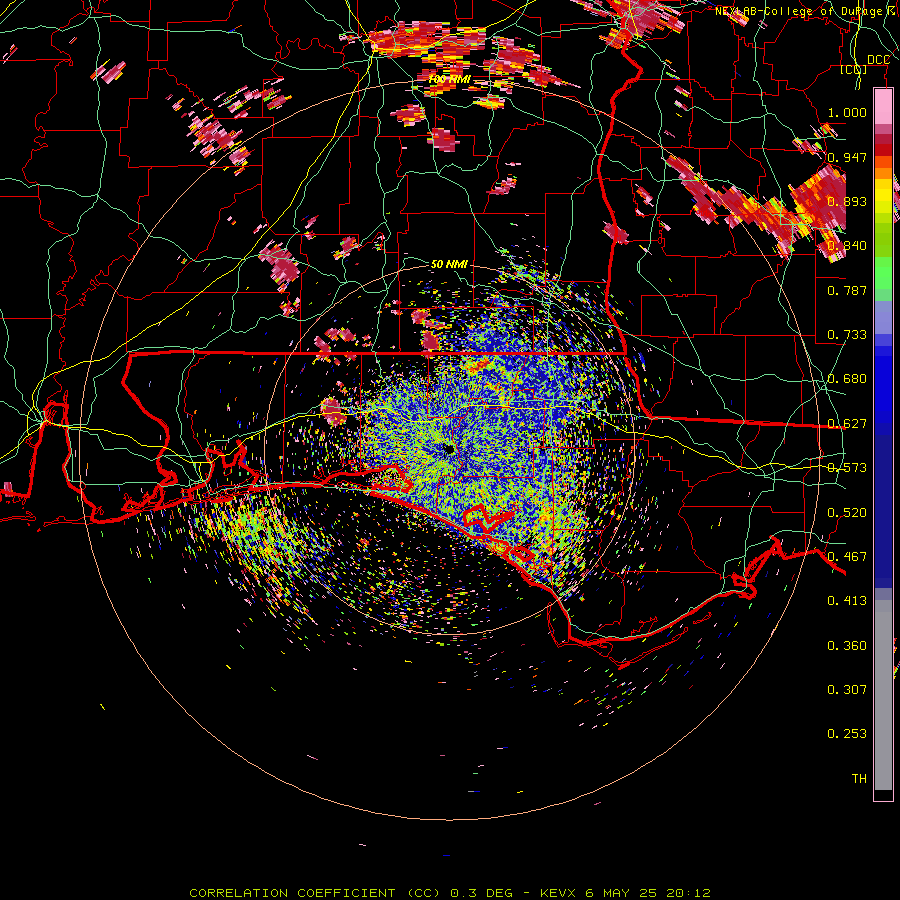Click the TH threshold label
The image size is (900, 900).
coord(859,779)
